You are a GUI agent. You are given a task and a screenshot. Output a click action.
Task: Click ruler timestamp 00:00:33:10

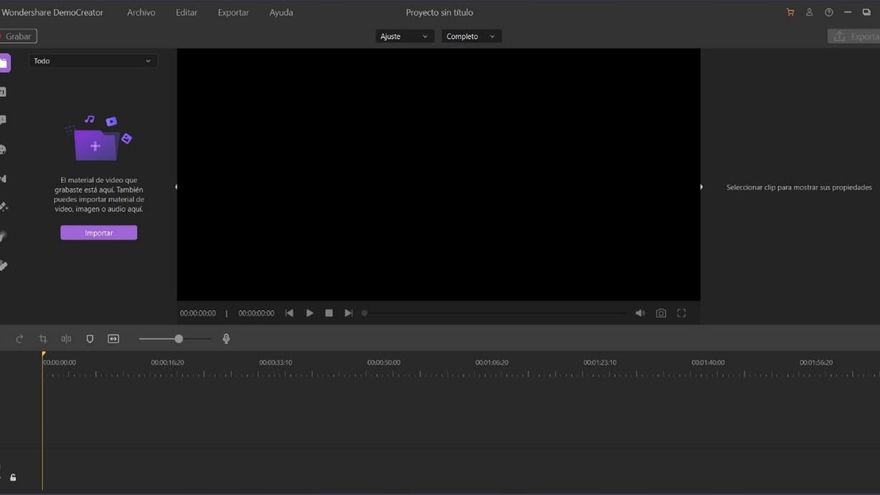276,363
